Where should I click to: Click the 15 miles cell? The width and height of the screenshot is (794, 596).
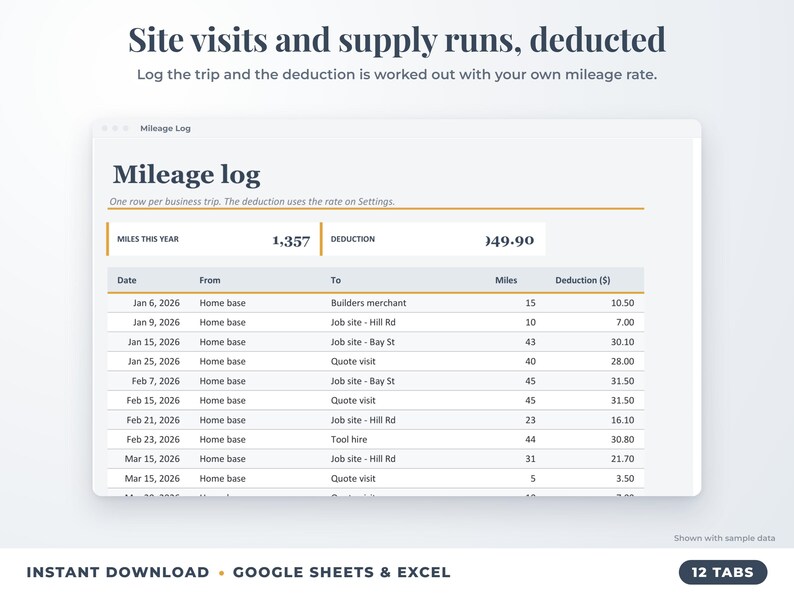(530, 303)
